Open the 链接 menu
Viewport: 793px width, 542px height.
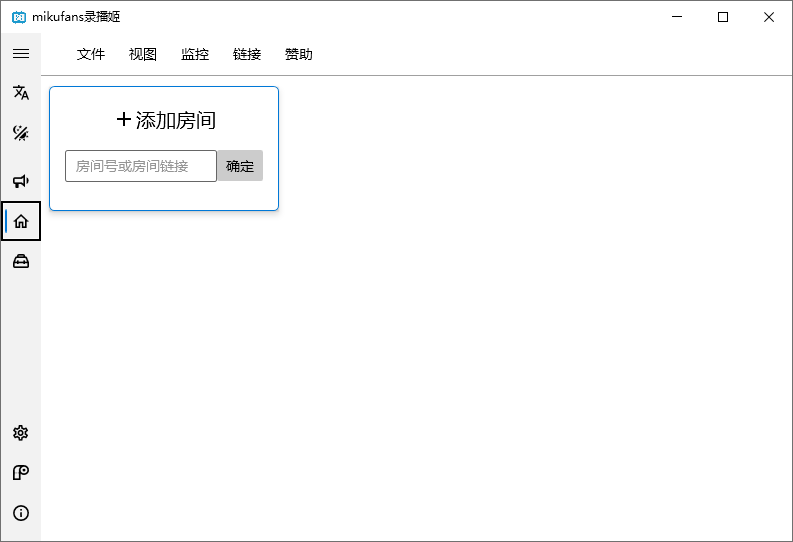(x=247, y=55)
